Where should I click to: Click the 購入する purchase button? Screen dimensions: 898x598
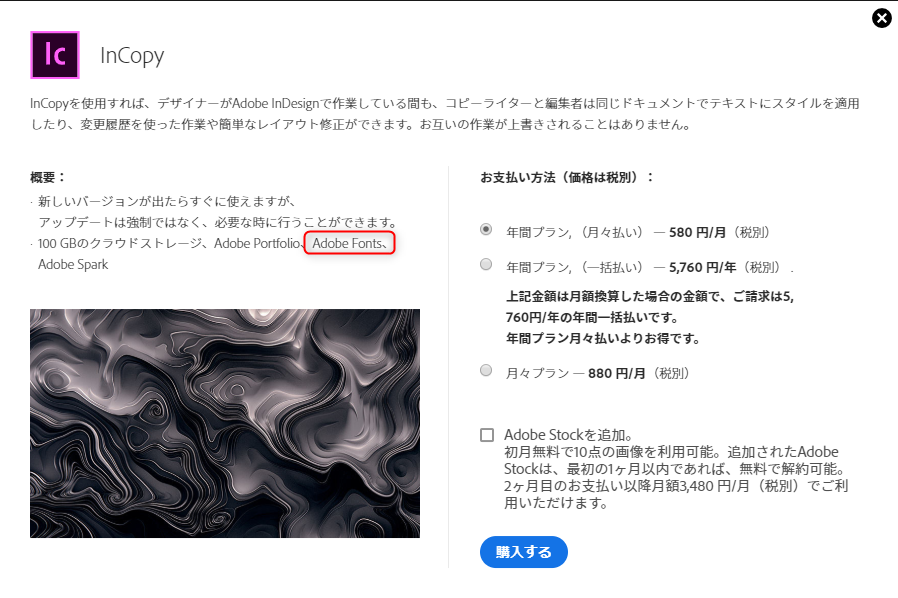pyautogui.click(x=523, y=552)
